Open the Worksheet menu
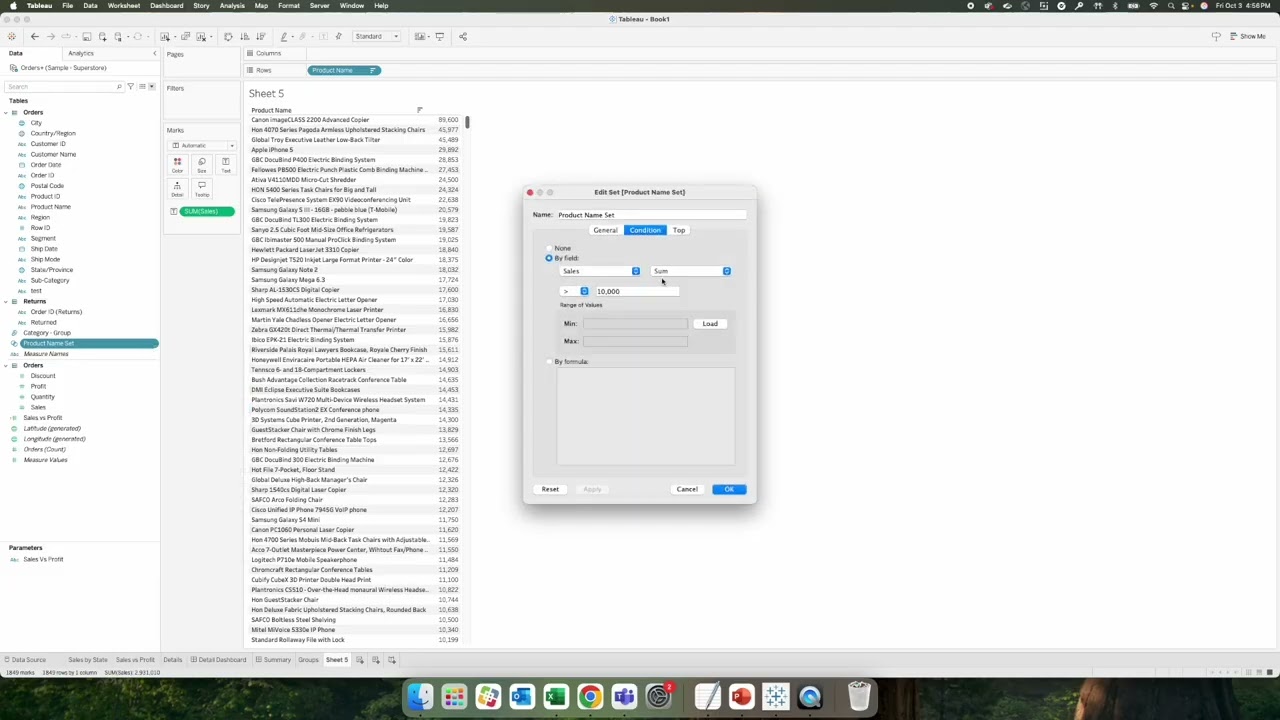This screenshot has width=1280, height=720. click(124, 6)
